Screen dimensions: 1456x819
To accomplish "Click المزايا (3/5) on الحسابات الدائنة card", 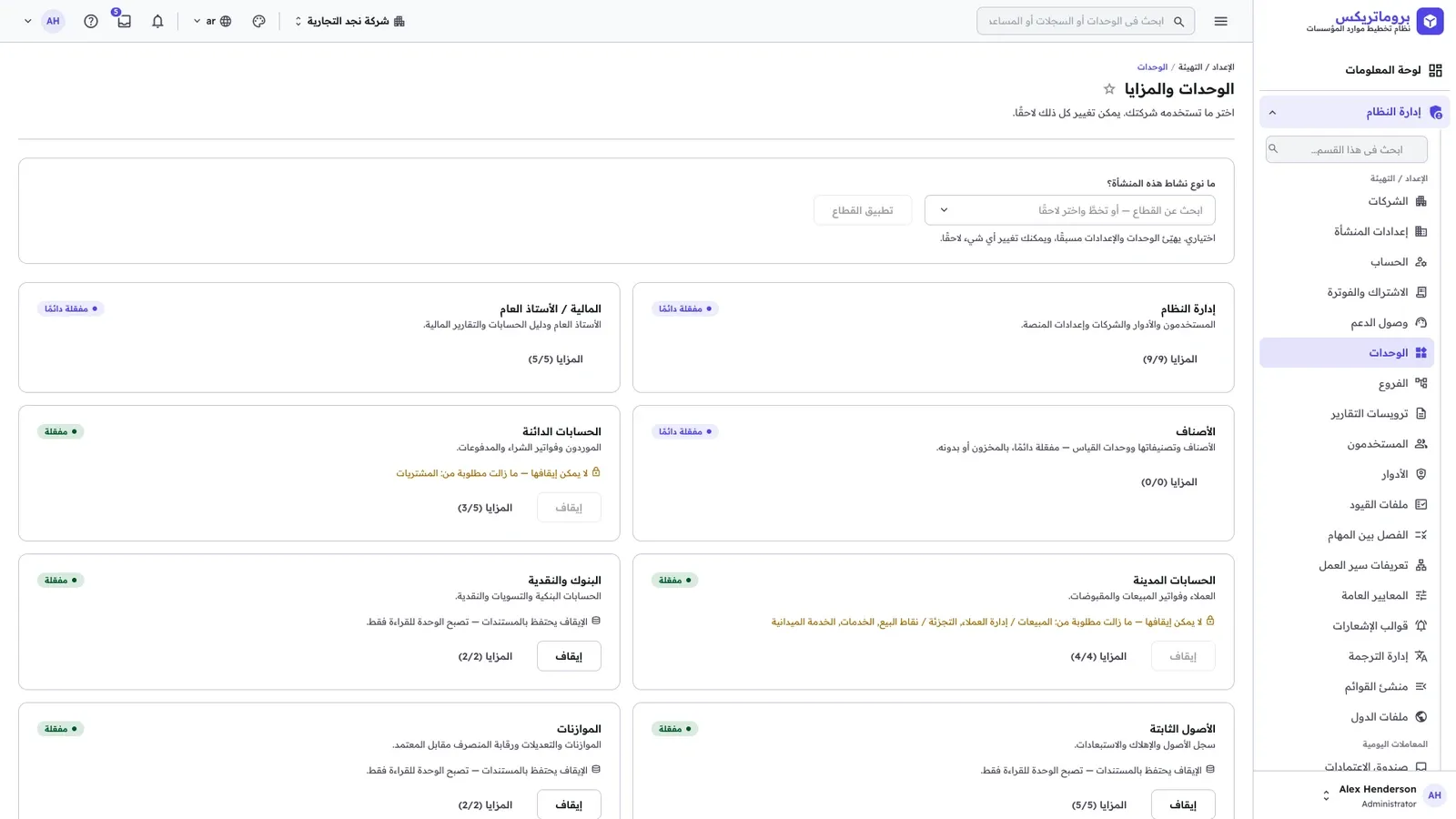I will pyautogui.click(x=485, y=508).
